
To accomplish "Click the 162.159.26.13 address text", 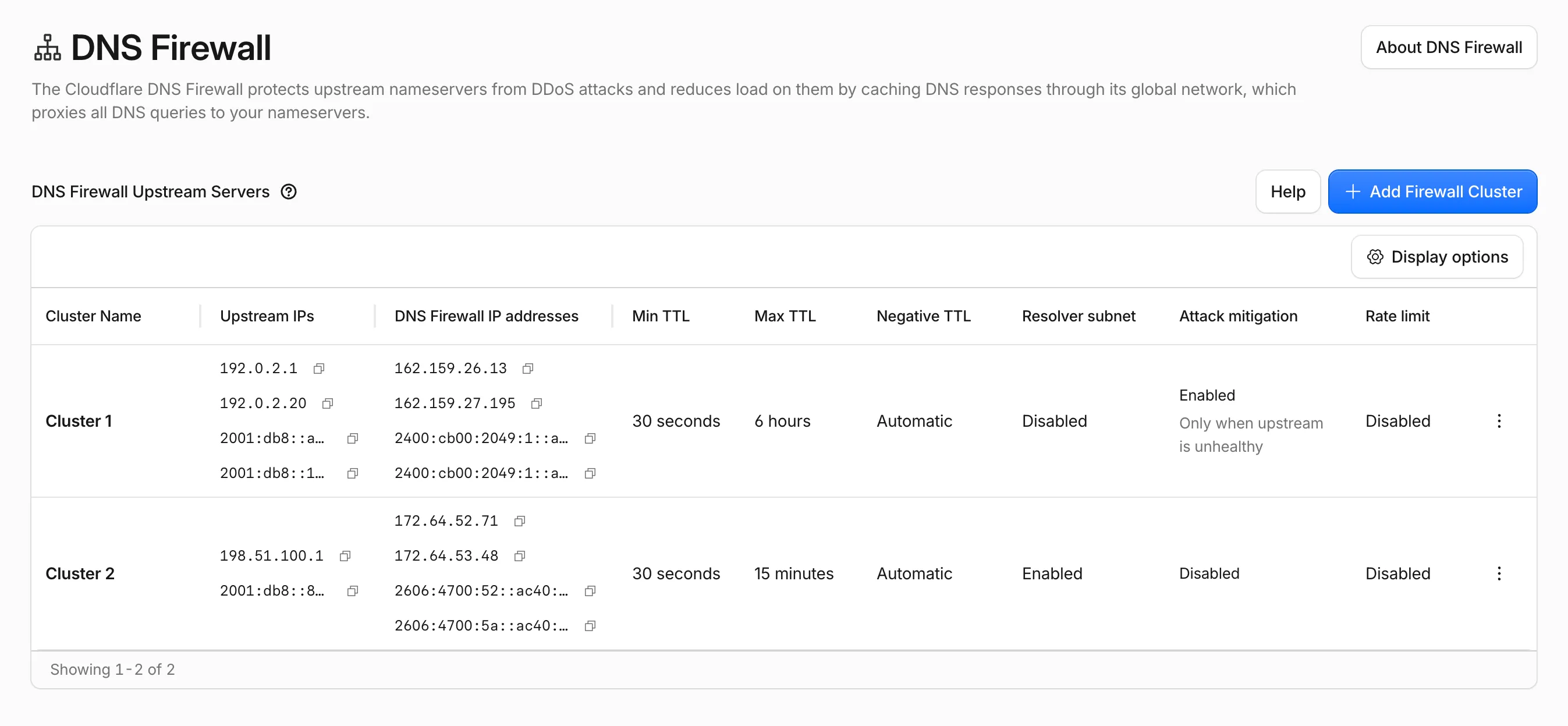I will (450, 369).
